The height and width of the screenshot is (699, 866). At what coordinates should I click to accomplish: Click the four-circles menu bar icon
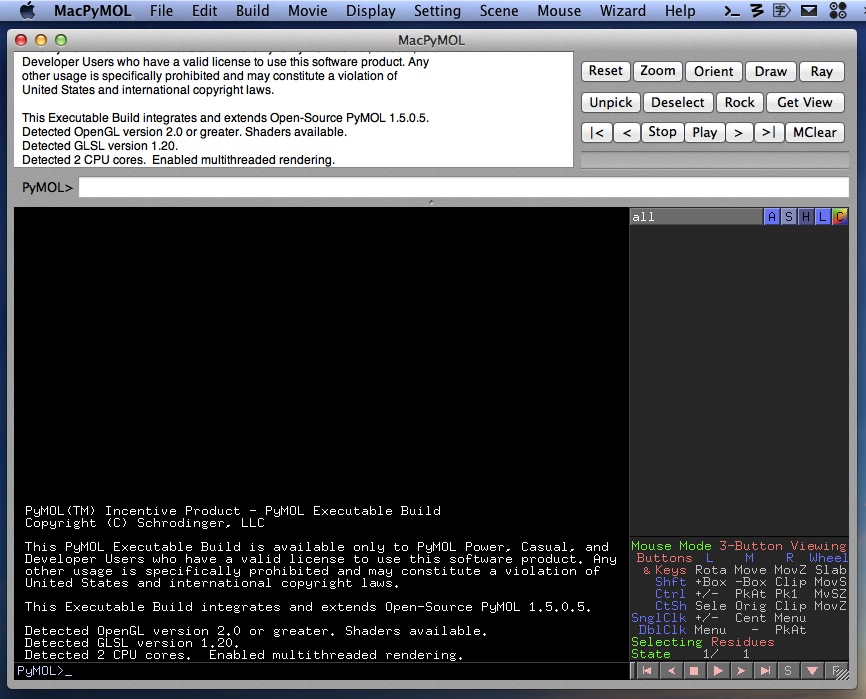pos(838,10)
